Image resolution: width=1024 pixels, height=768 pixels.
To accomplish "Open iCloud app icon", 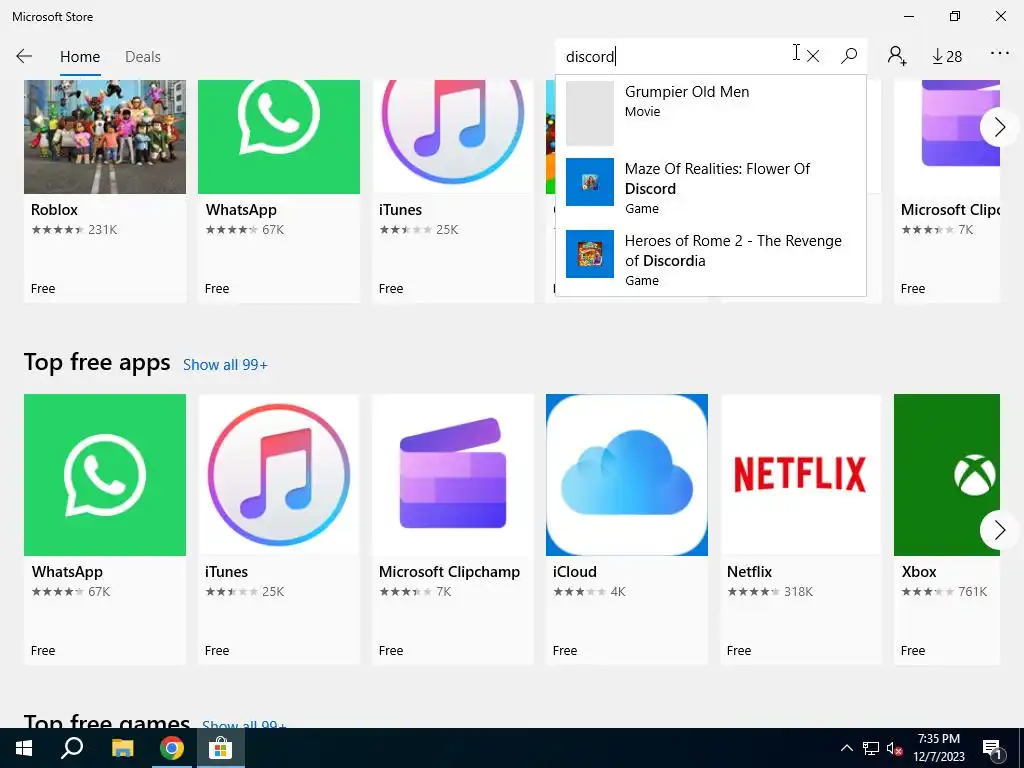I will pos(627,475).
